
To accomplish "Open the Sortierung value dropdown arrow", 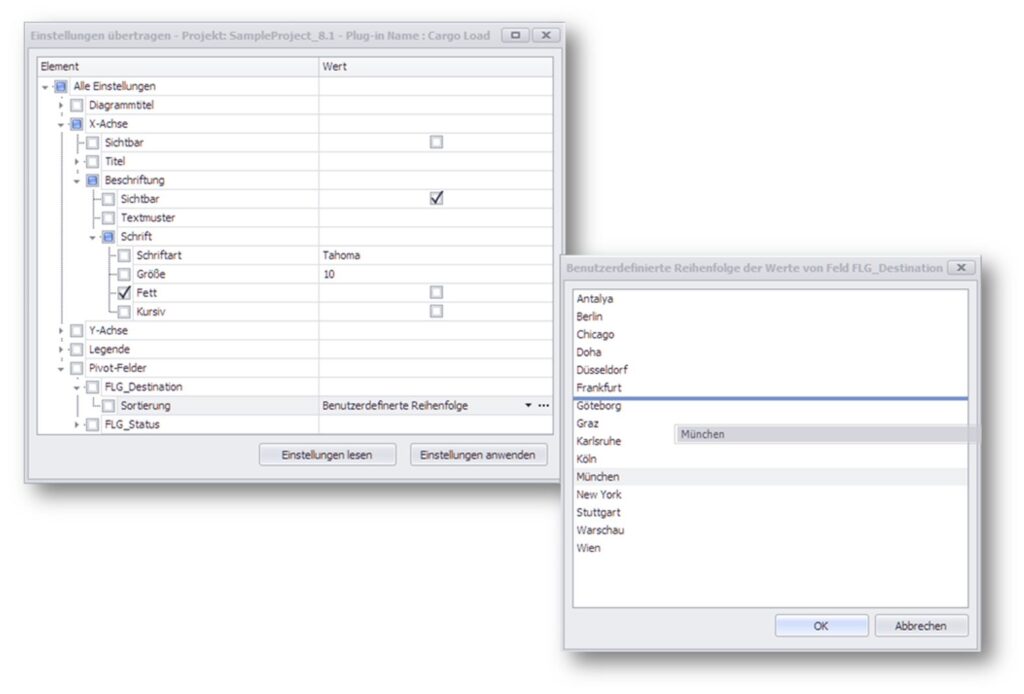I will click(528, 405).
